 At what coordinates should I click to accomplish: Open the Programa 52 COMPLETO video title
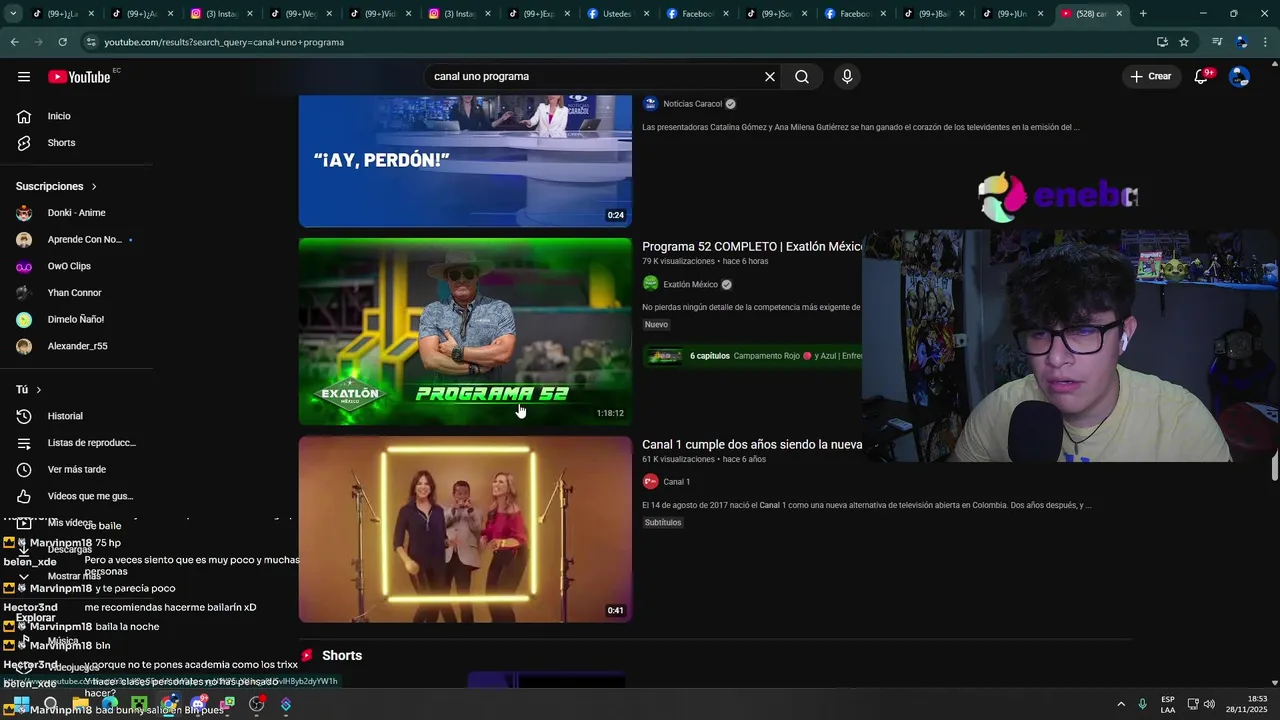(x=752, y=246)
